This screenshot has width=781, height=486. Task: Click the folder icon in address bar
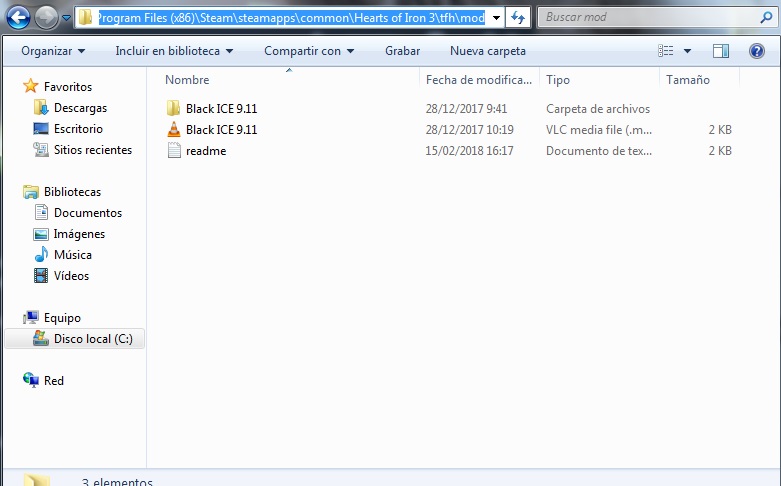[85, 17]
